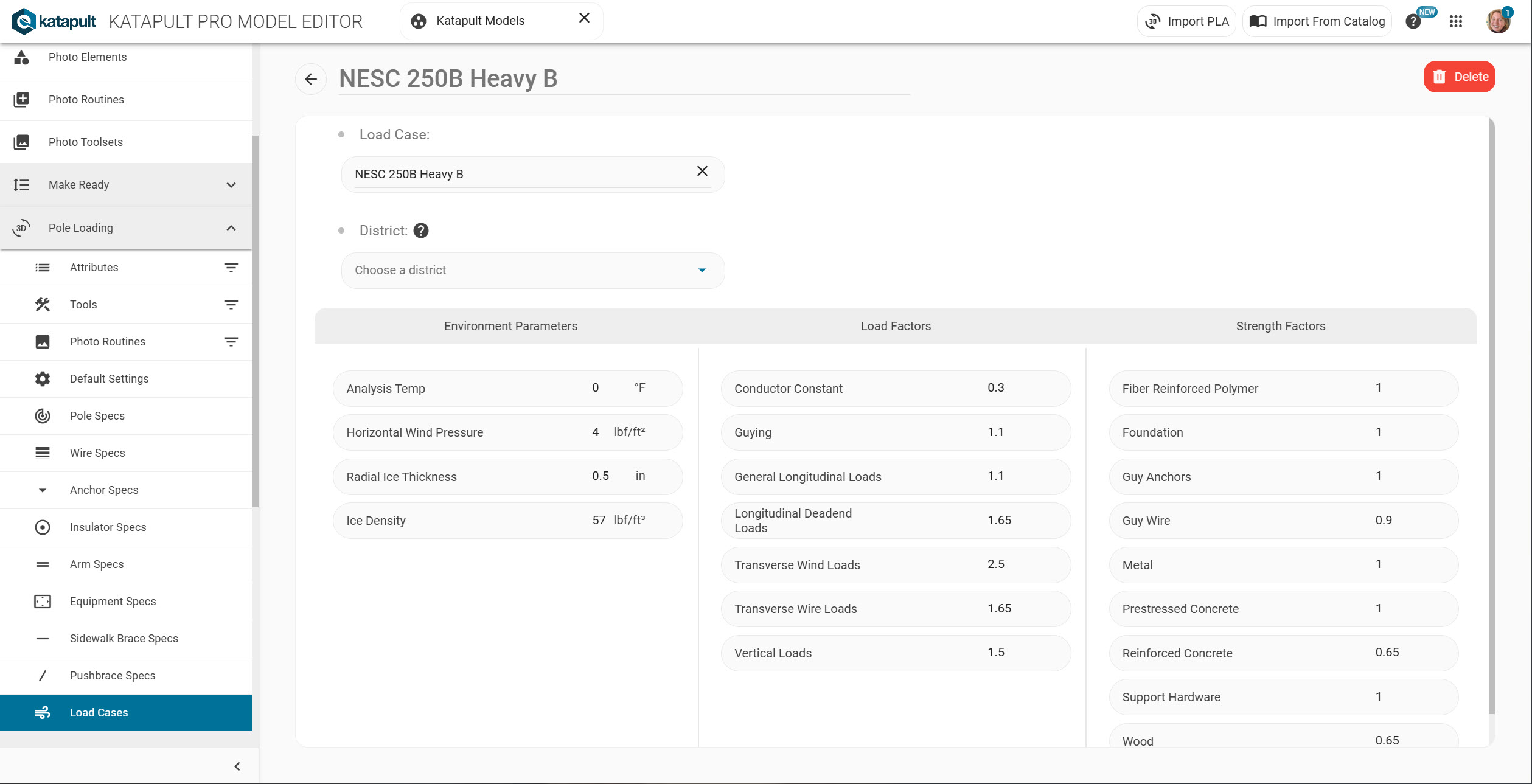The height and width of the screenshot is (784, 1532).
Task: Open the help icon with NEW badge
Action: tap(1413, 21)
